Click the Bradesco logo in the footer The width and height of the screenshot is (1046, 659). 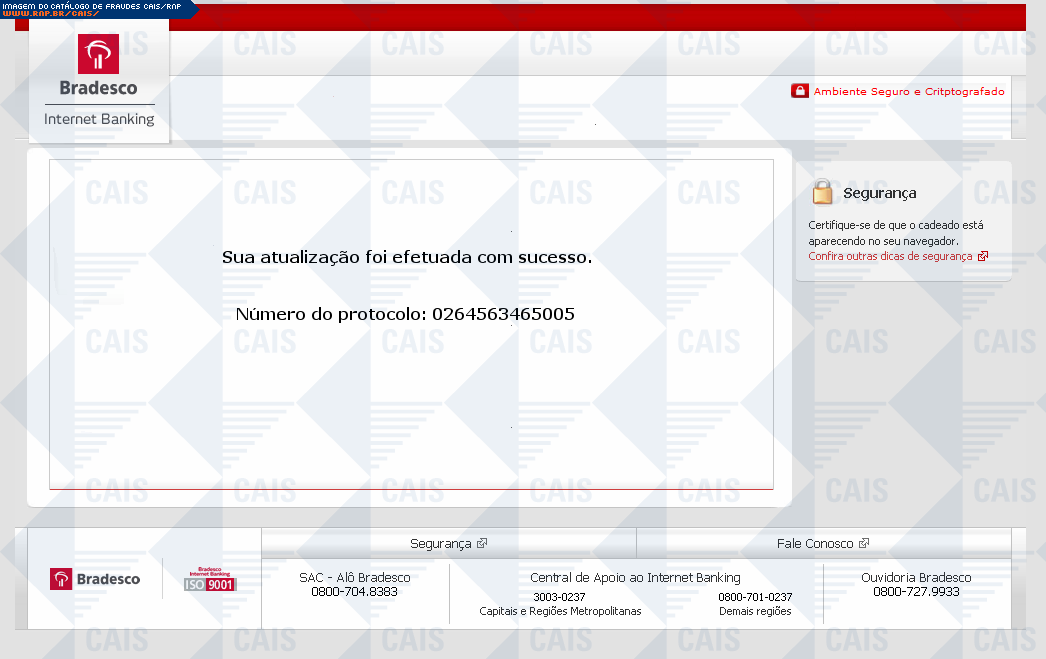tap(95, 578)
